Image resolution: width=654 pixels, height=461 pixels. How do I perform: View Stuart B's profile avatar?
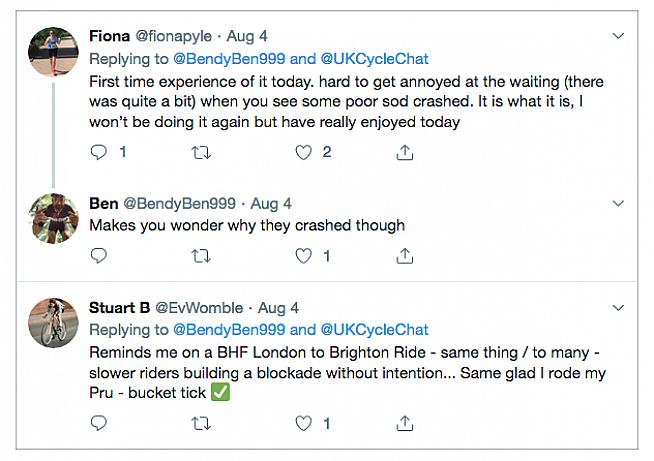coord(52,322)
